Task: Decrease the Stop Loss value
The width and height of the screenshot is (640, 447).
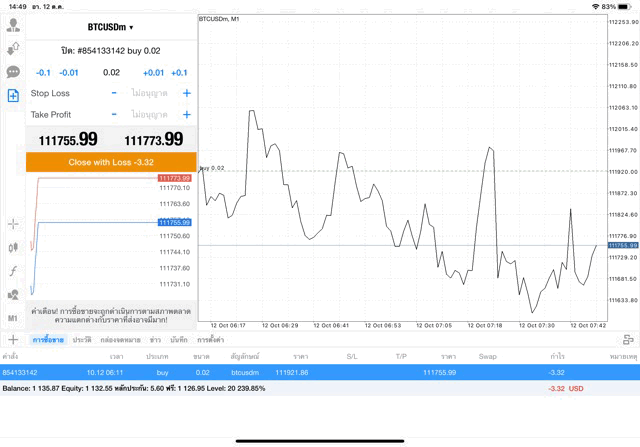Action: pyautogui.click(x=114, y=93)
